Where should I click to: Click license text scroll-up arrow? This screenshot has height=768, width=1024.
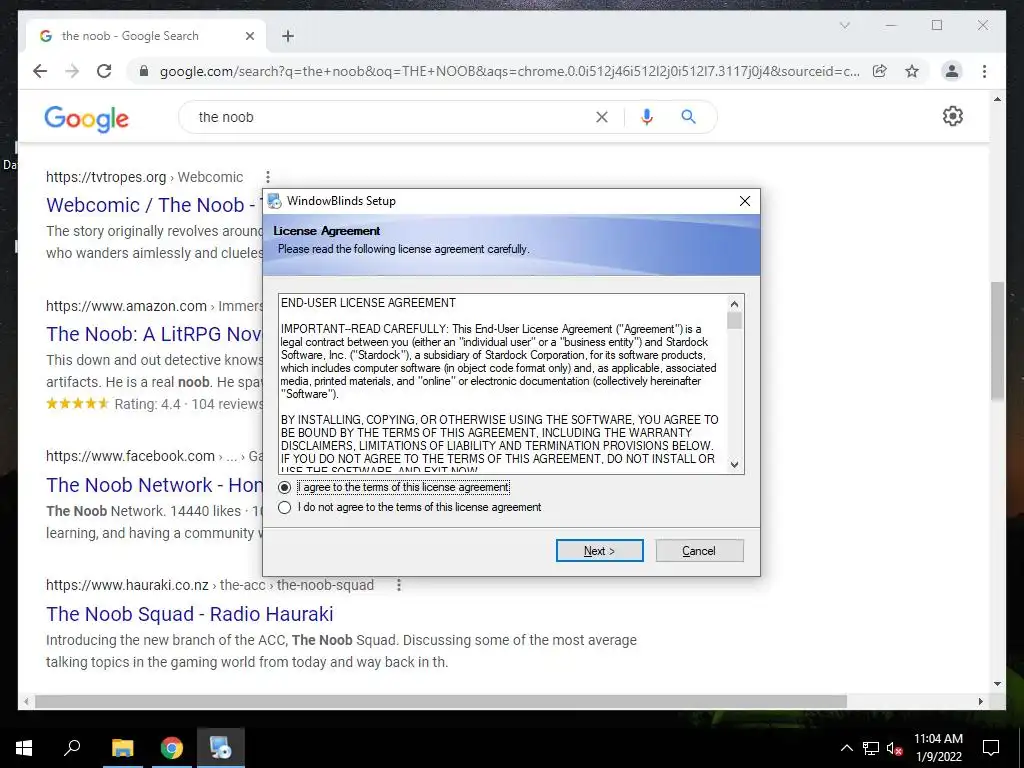coord(735,304)
